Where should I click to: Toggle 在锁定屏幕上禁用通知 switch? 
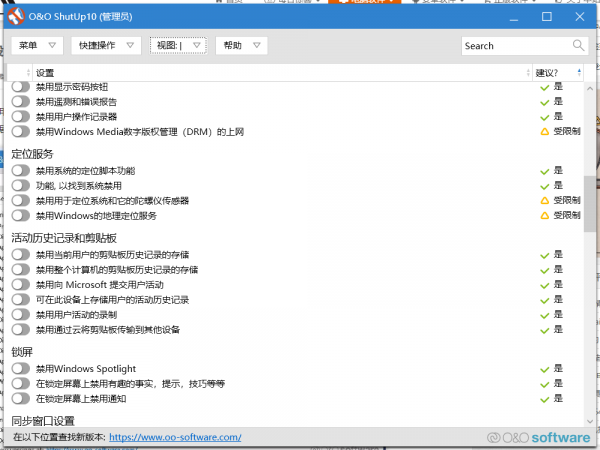pyautogui.click(x=21, y=399)
